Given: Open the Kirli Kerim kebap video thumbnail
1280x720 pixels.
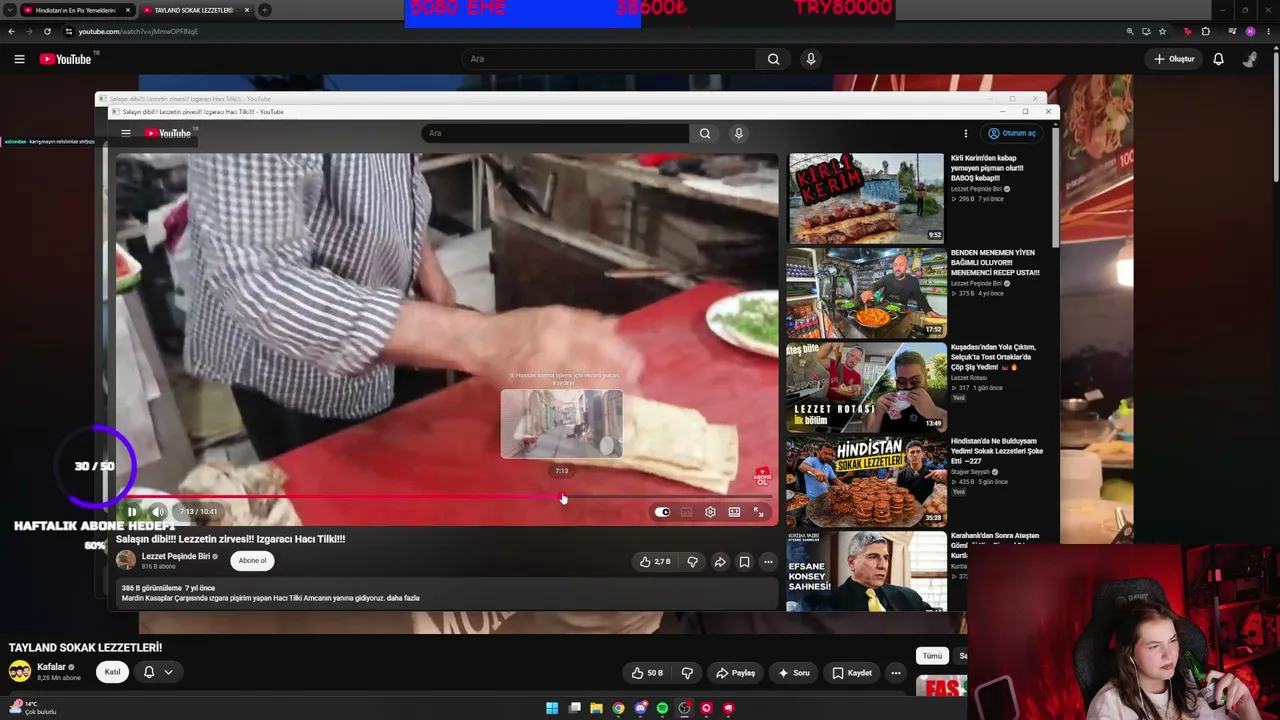Looking at the screenshot, I should [x=866, y=198].
